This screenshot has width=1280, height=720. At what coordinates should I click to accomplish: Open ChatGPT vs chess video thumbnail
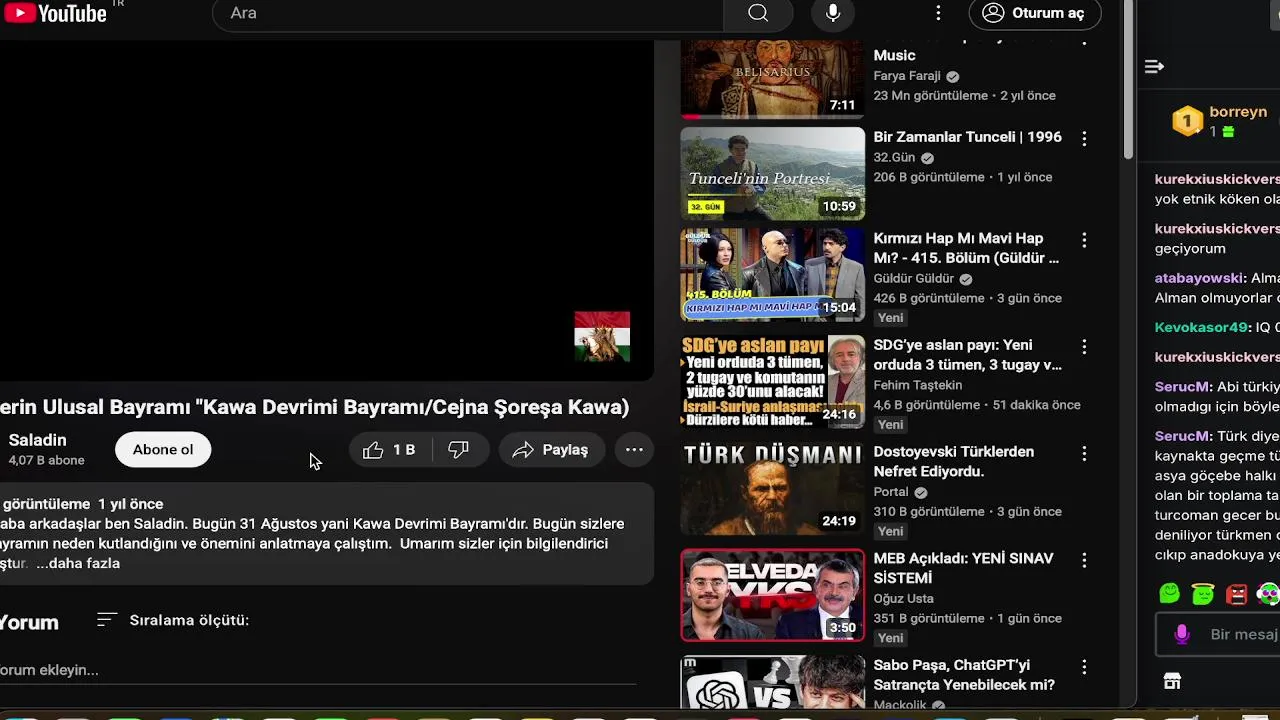pos(772,683)
